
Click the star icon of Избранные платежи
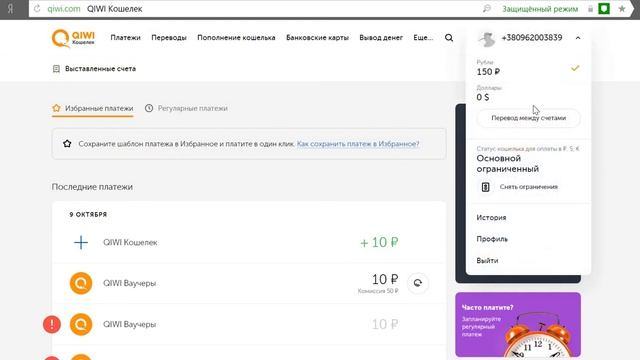[x=56, y=108]
